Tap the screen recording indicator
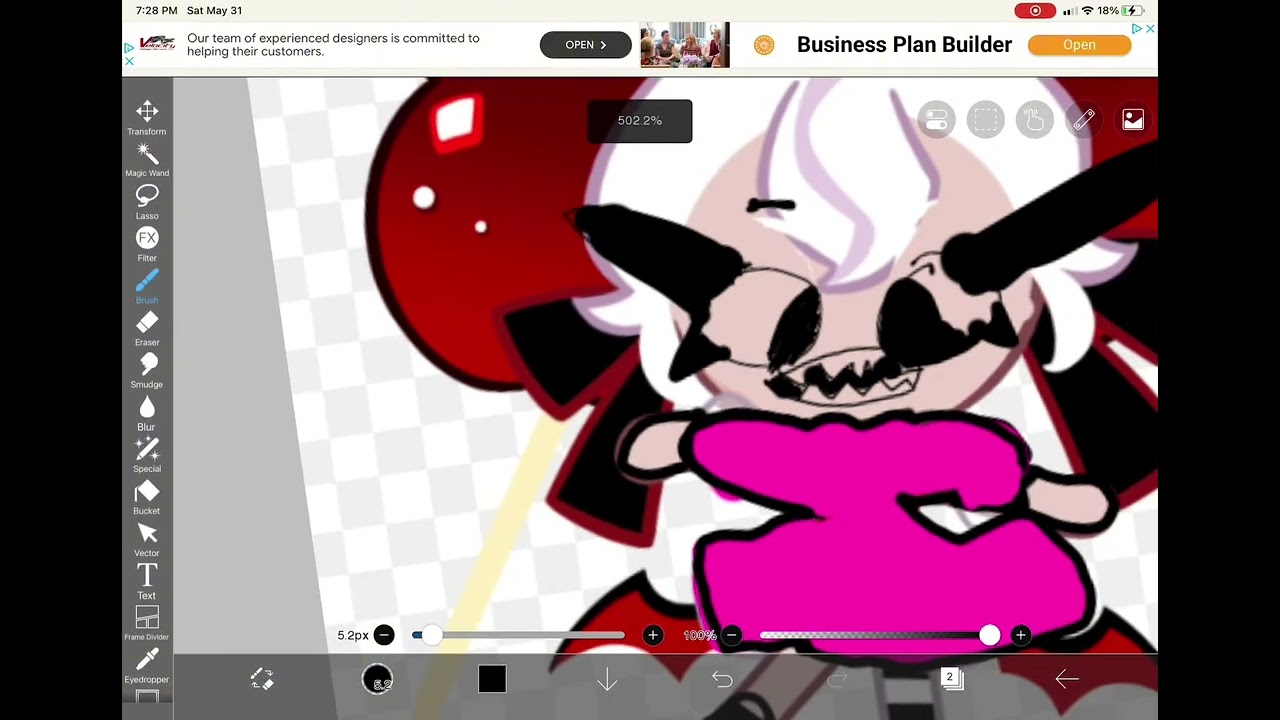 tap(1035, 10)
